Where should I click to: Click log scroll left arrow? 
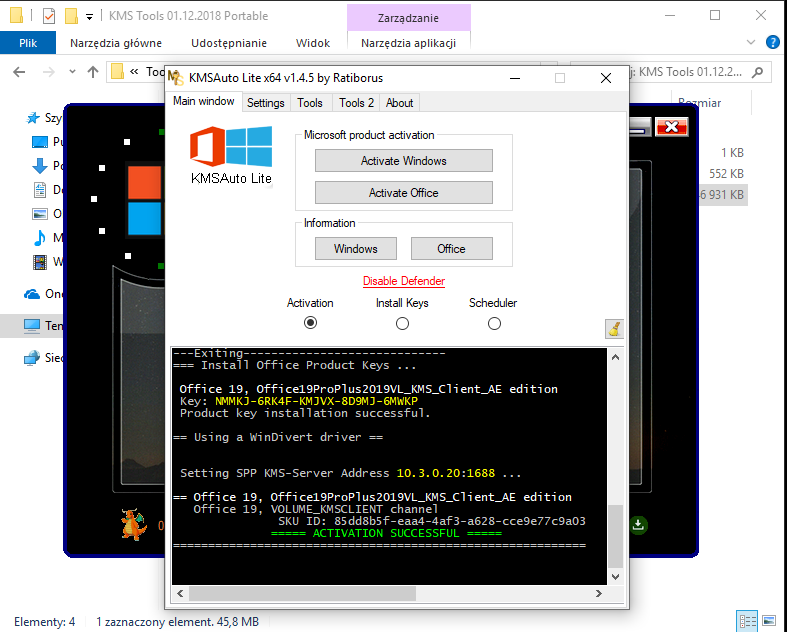(180, 593)
